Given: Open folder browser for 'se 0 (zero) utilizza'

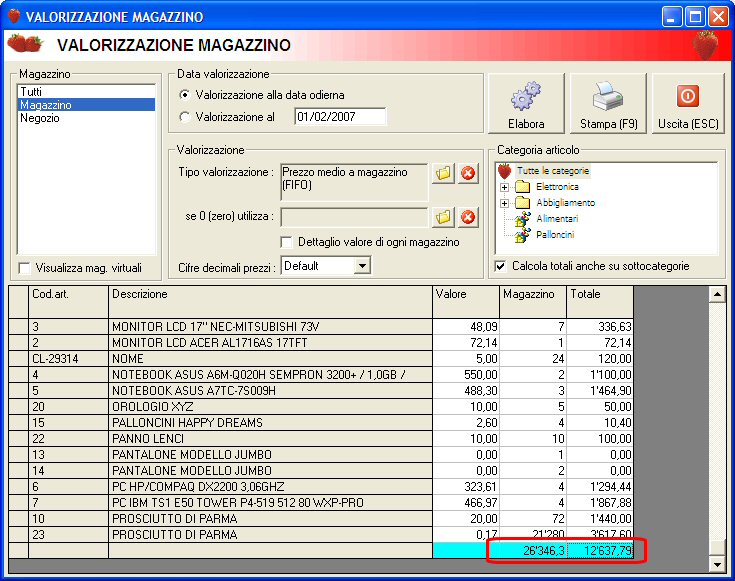Looking at the screenshot, I should [x=443, y=217].
